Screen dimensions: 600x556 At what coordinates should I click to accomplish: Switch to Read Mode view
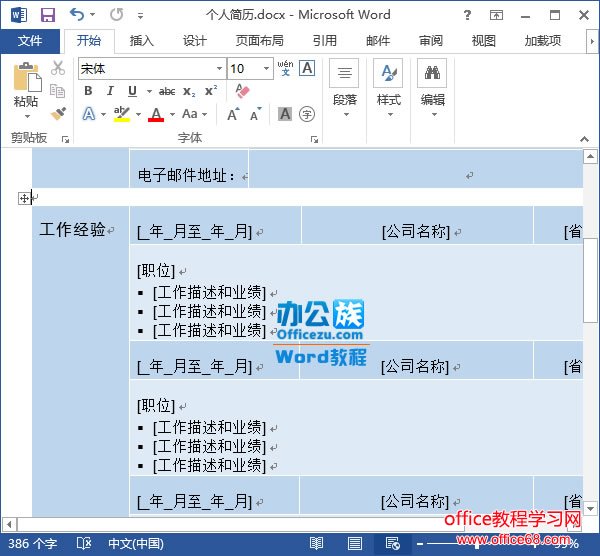[316, 543]
